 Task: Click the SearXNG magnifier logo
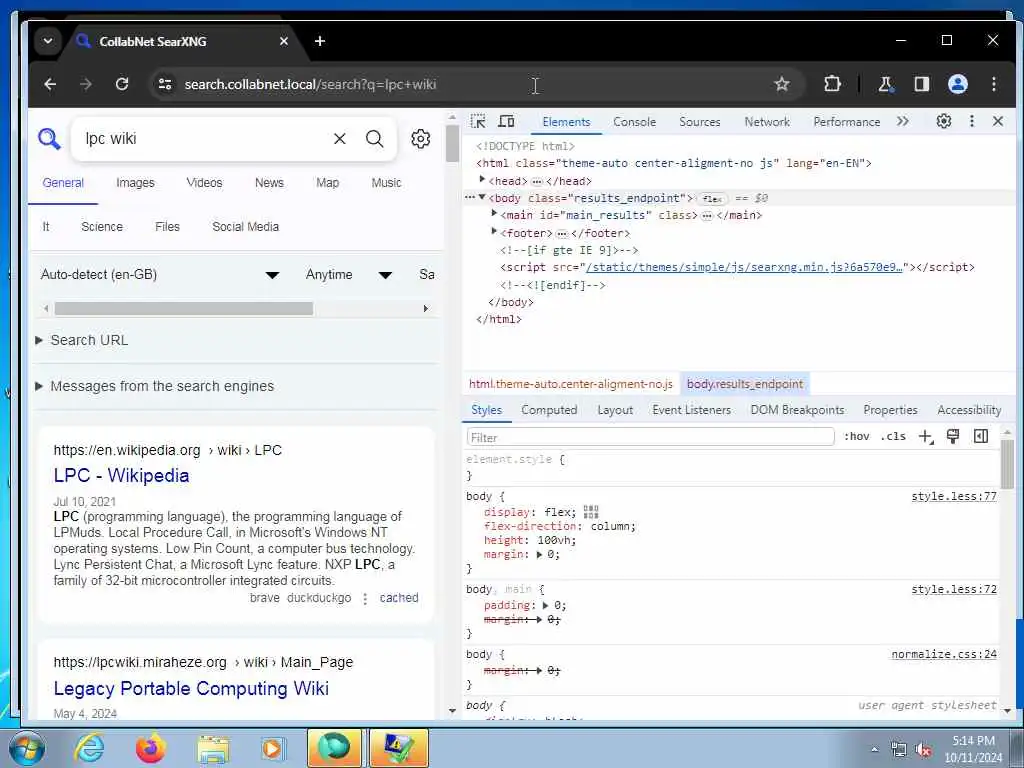[x=49, y=138]
